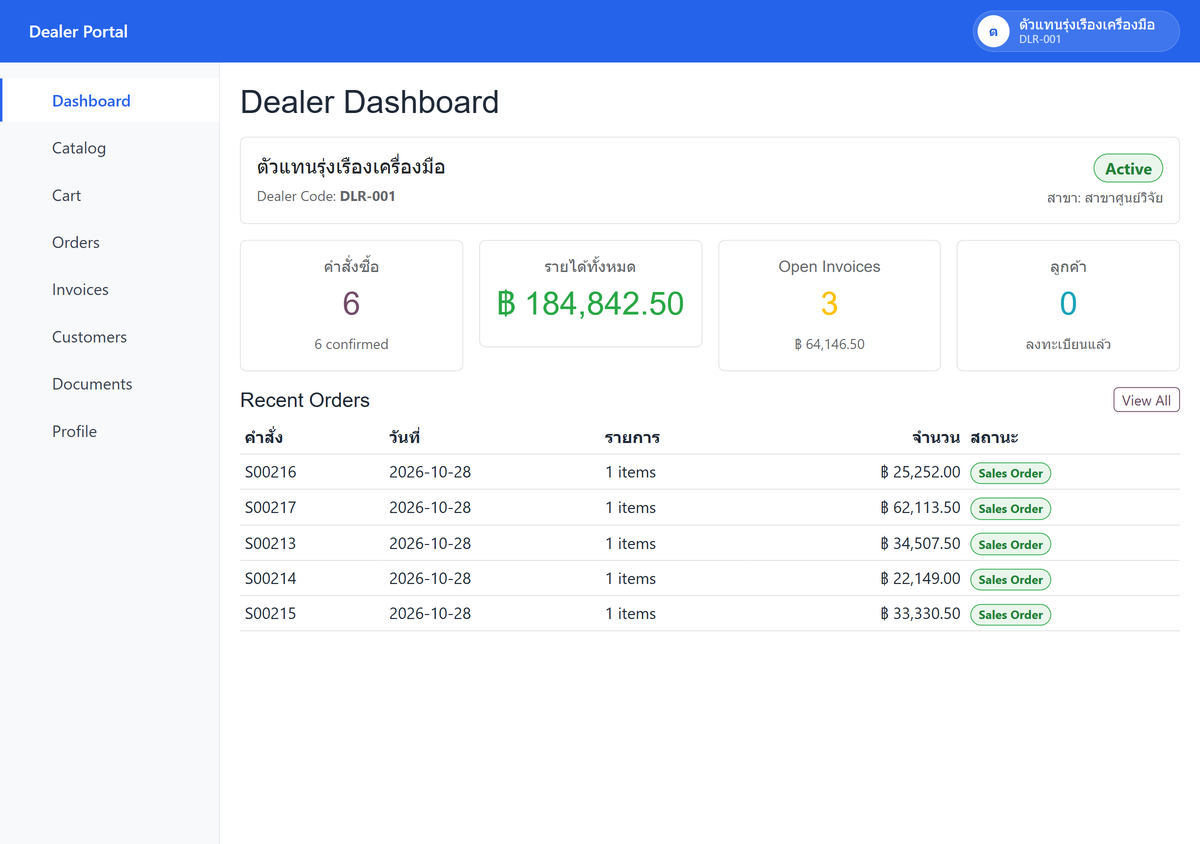Click the ลูกค้า customers card
Image resolution: width=1200 pixels, height=844 pixels.
(1068, 305)
